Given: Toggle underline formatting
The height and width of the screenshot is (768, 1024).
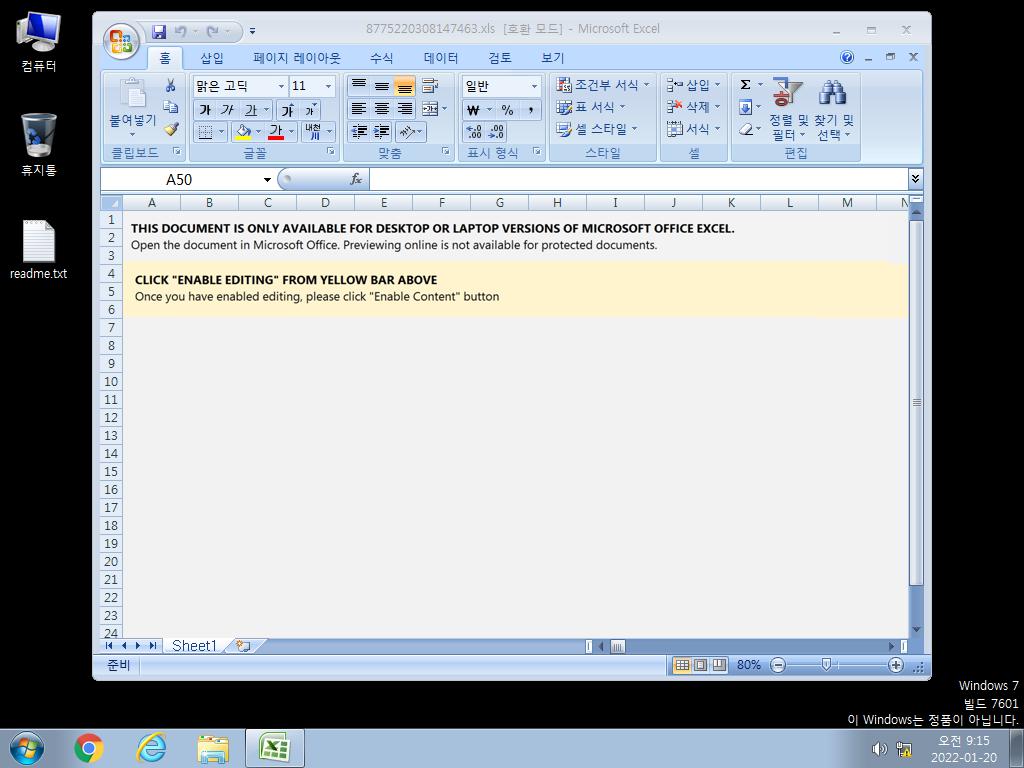Looking at the screenshot, I should click(x=250, y=110).
